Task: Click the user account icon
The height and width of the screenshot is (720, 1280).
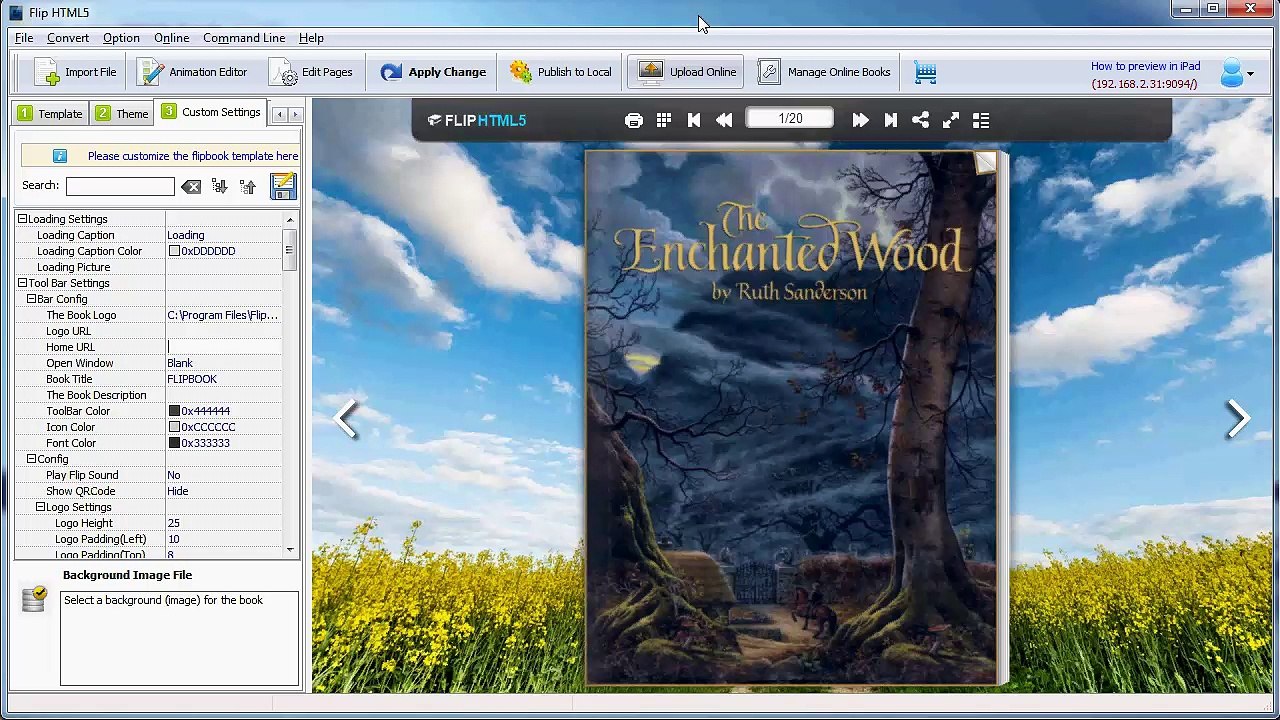Action: 1232,73
